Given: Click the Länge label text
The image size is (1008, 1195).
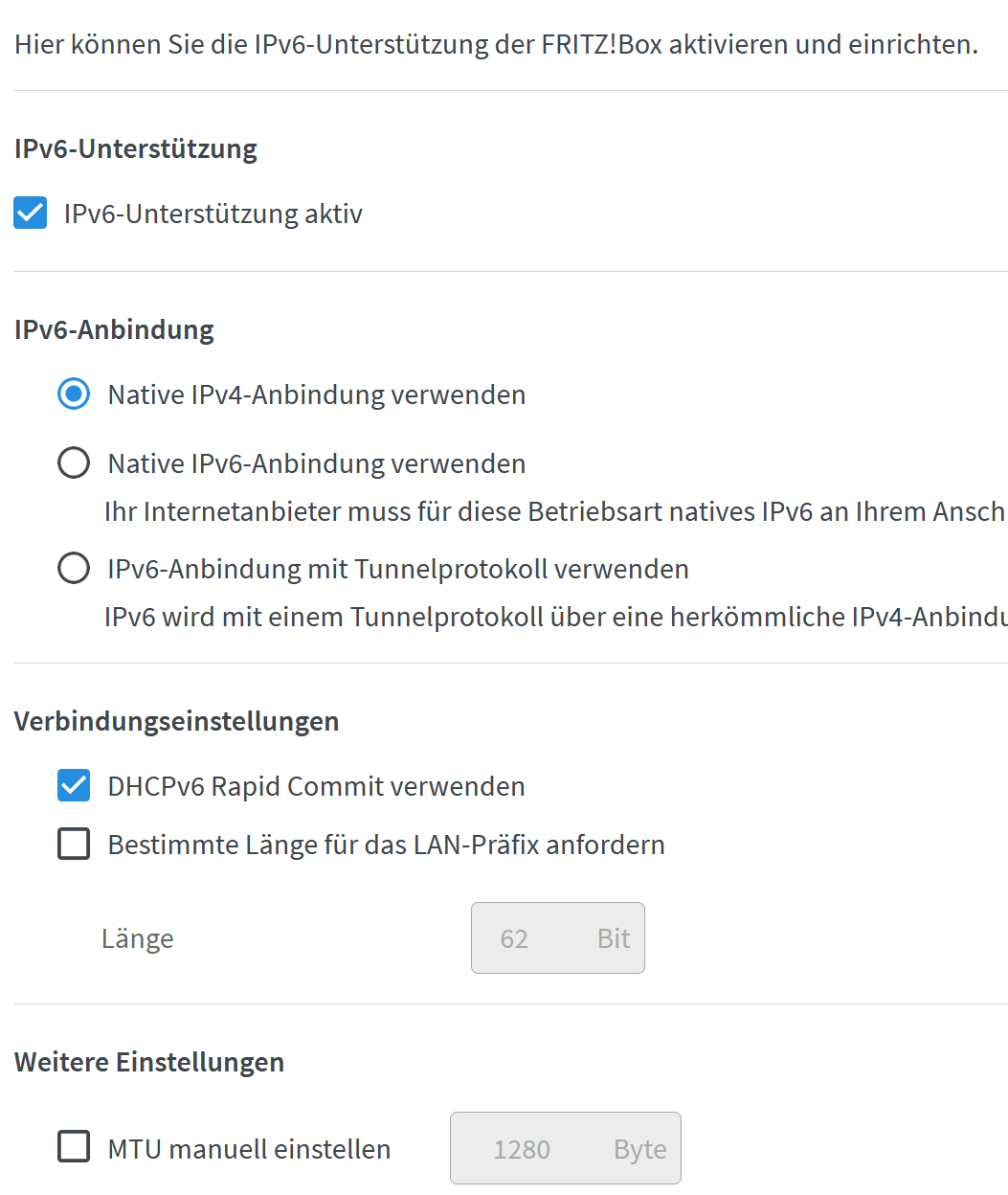Looking at the screenshot, I should point(138,938).
